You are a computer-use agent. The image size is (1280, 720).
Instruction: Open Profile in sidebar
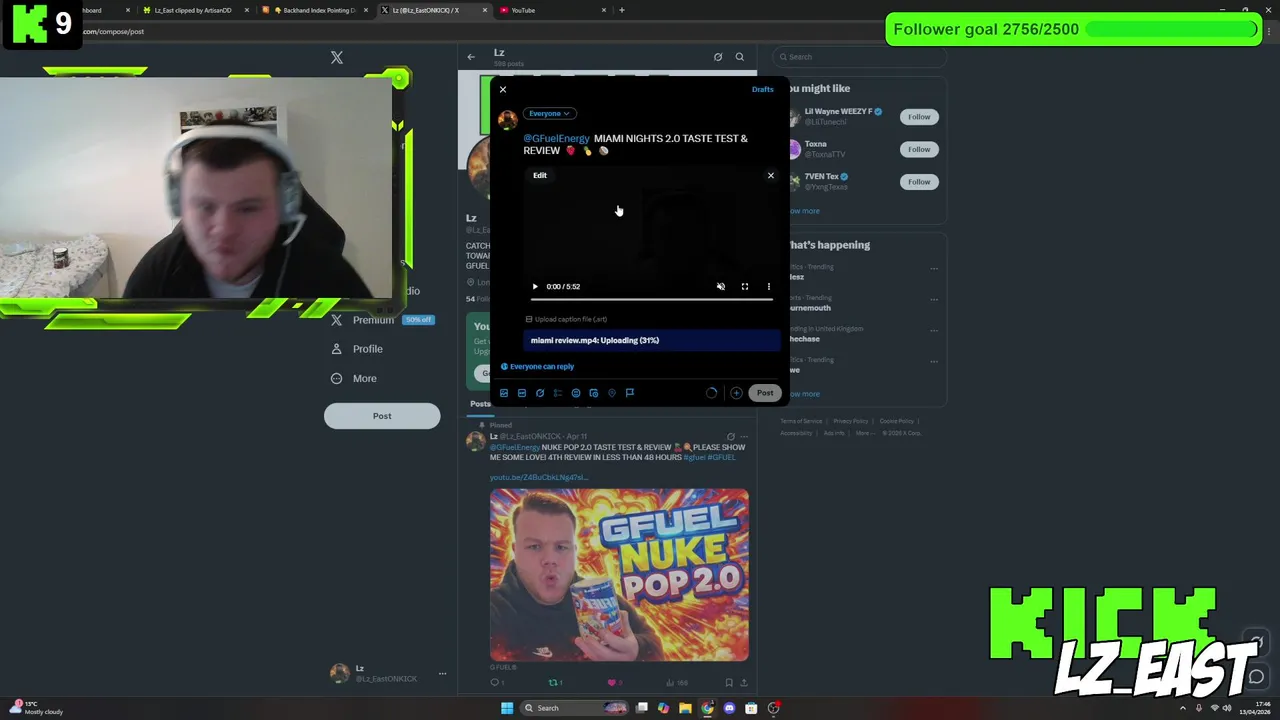coord(357,349)
